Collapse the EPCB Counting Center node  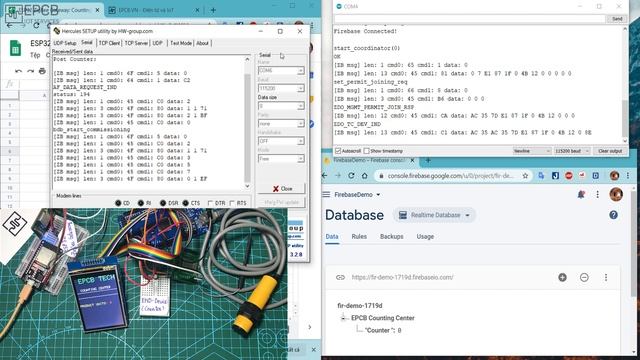[x=344, y=318]
